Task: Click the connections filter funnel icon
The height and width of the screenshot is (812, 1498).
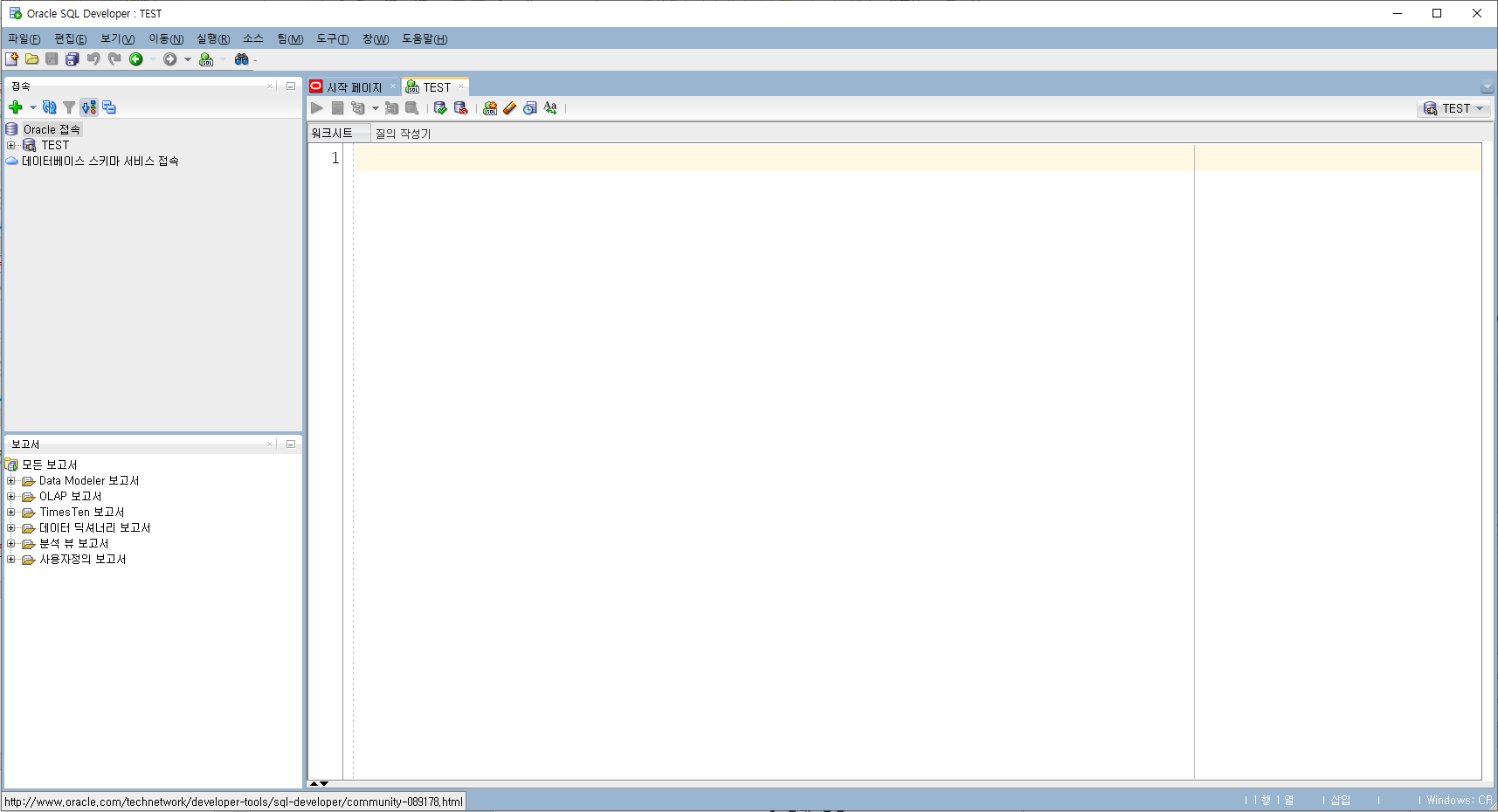Action: pyautogui.click(x=69, y=107)
